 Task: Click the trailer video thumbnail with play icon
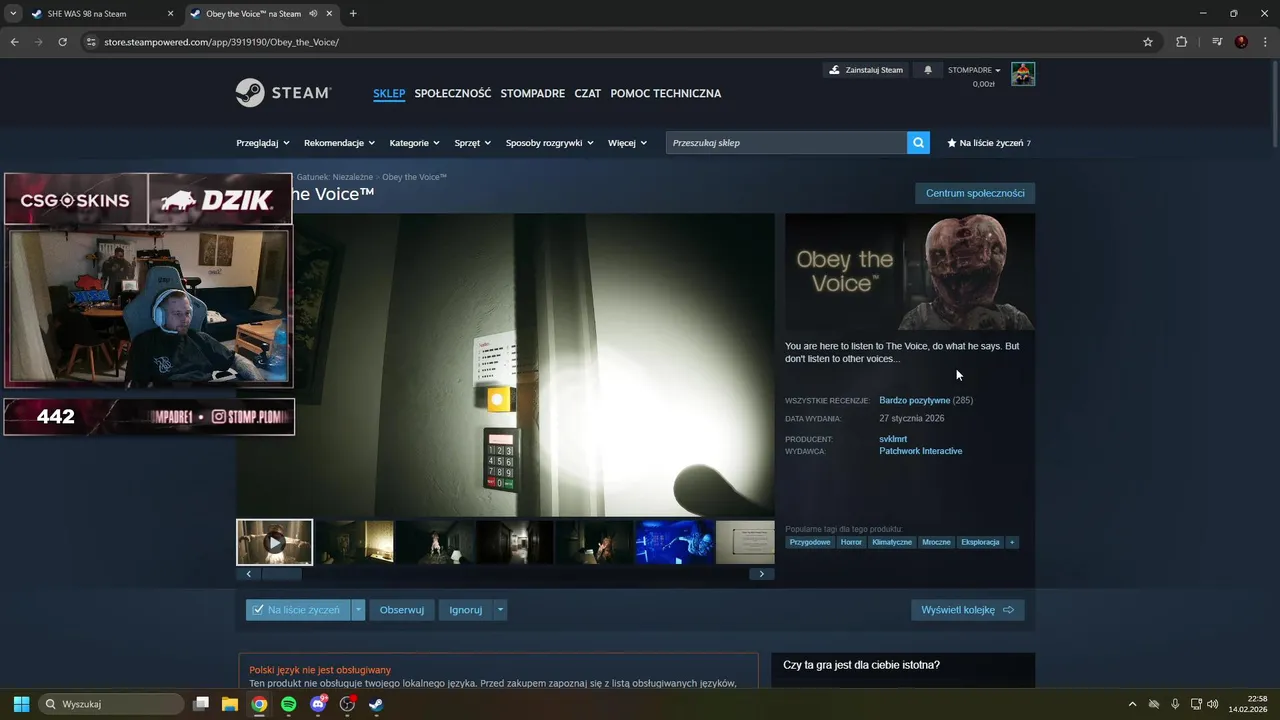click(x=275, y=542)
